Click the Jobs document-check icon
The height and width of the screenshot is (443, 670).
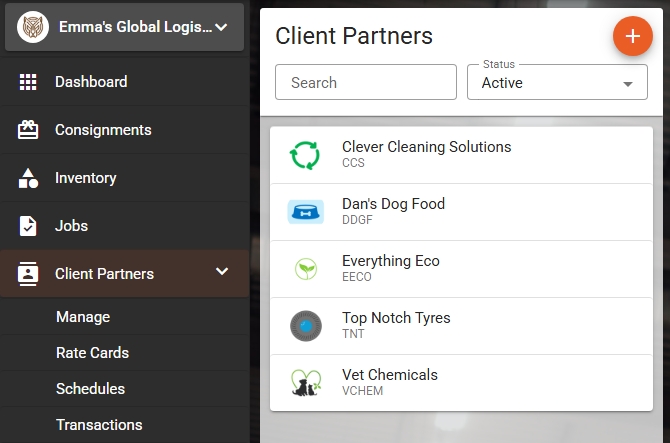coord(28,226)
